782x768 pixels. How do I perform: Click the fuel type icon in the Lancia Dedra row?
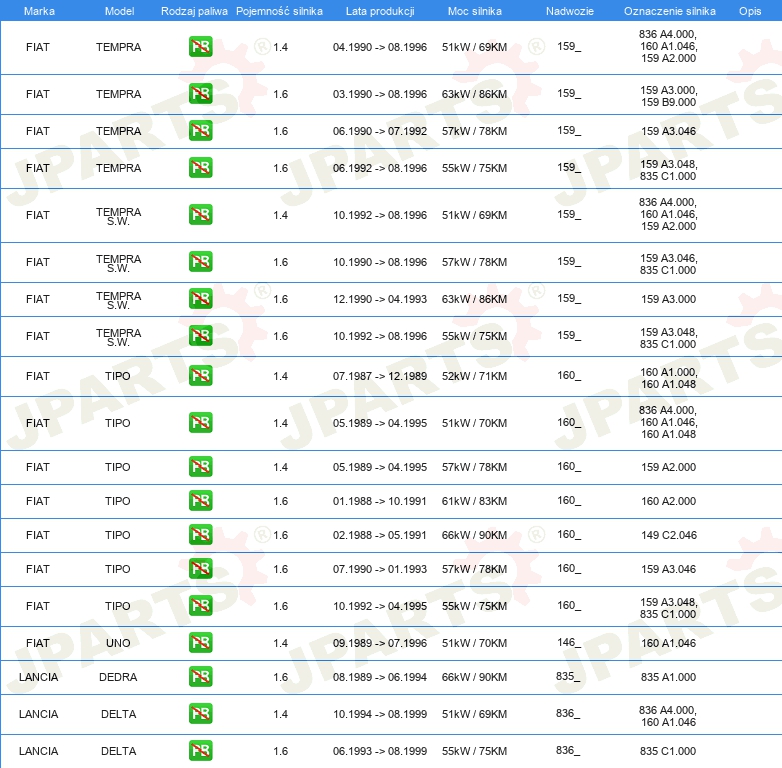tap(200, 677)
